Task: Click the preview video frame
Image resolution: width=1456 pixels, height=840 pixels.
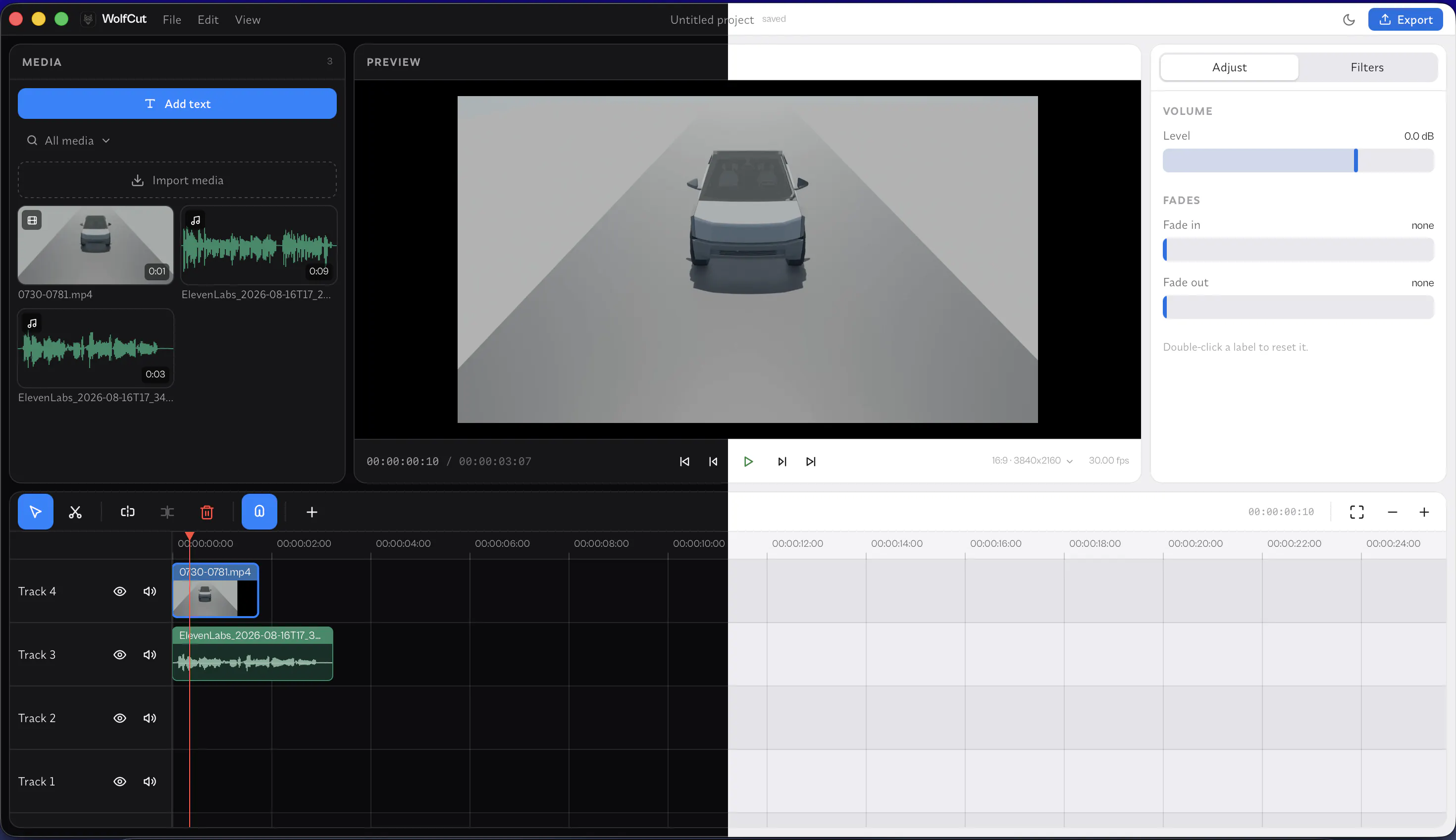Action: click(x=748, y=260)
